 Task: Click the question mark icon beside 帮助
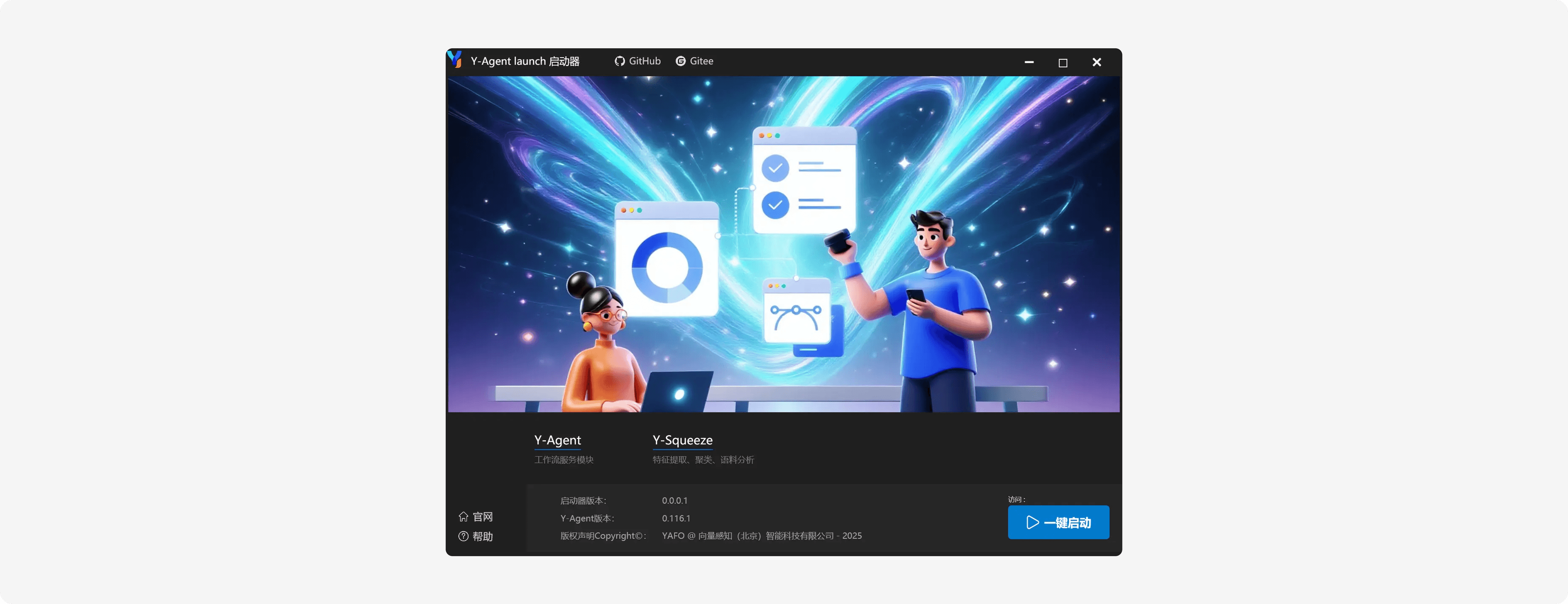tap(463, 536)
